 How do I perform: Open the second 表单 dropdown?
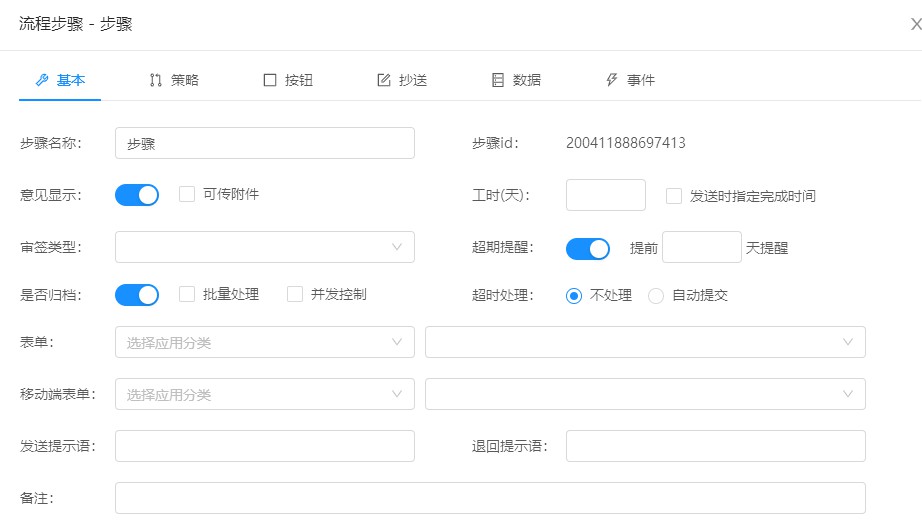[x=645, y=342]
